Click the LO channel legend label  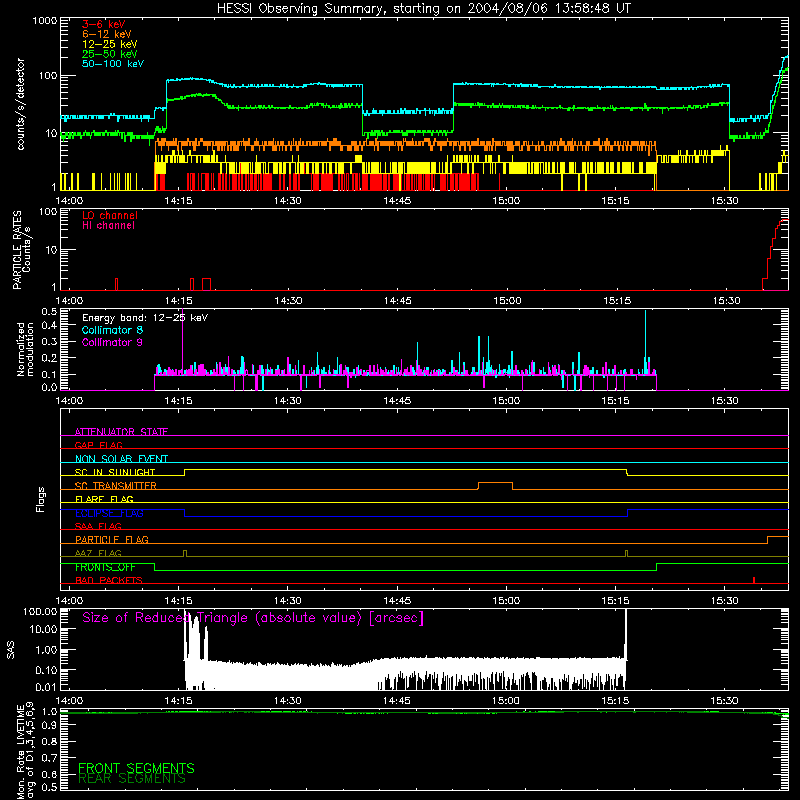[x=110, y=215]
